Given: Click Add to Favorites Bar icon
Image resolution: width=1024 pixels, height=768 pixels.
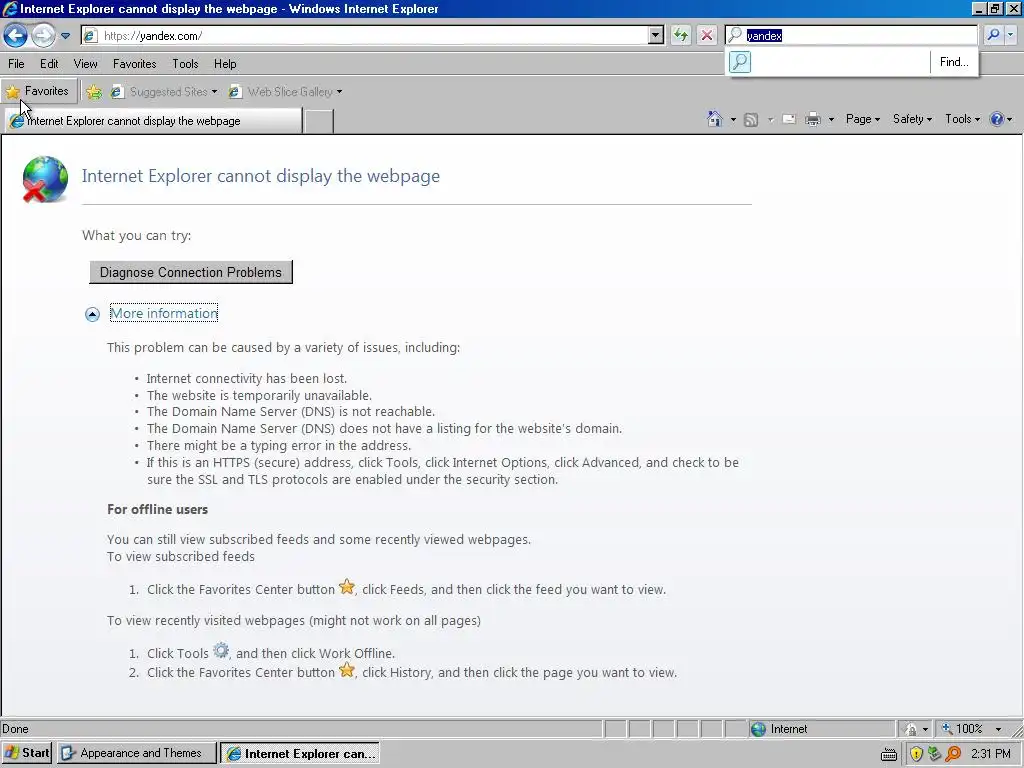Looking at the screenshot, I should pos(94,92).
